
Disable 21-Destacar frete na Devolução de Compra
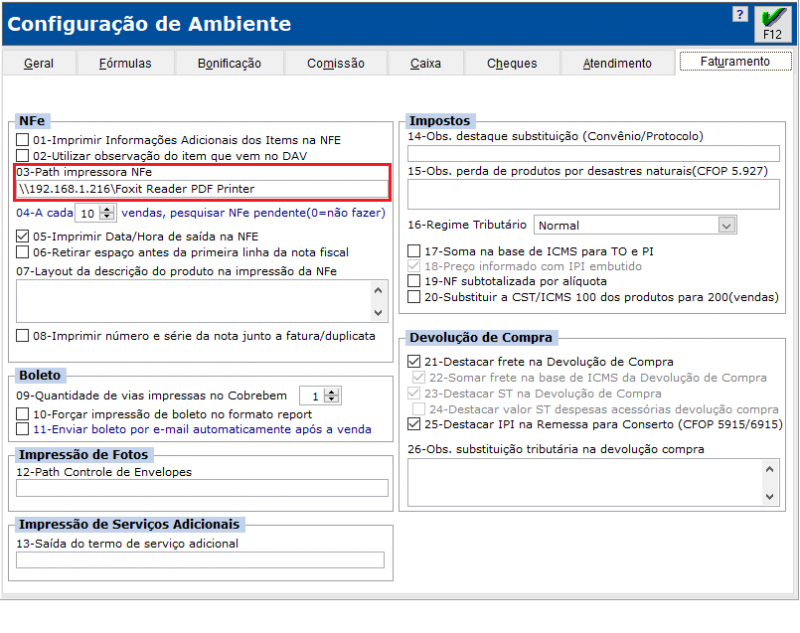[415, 361]
